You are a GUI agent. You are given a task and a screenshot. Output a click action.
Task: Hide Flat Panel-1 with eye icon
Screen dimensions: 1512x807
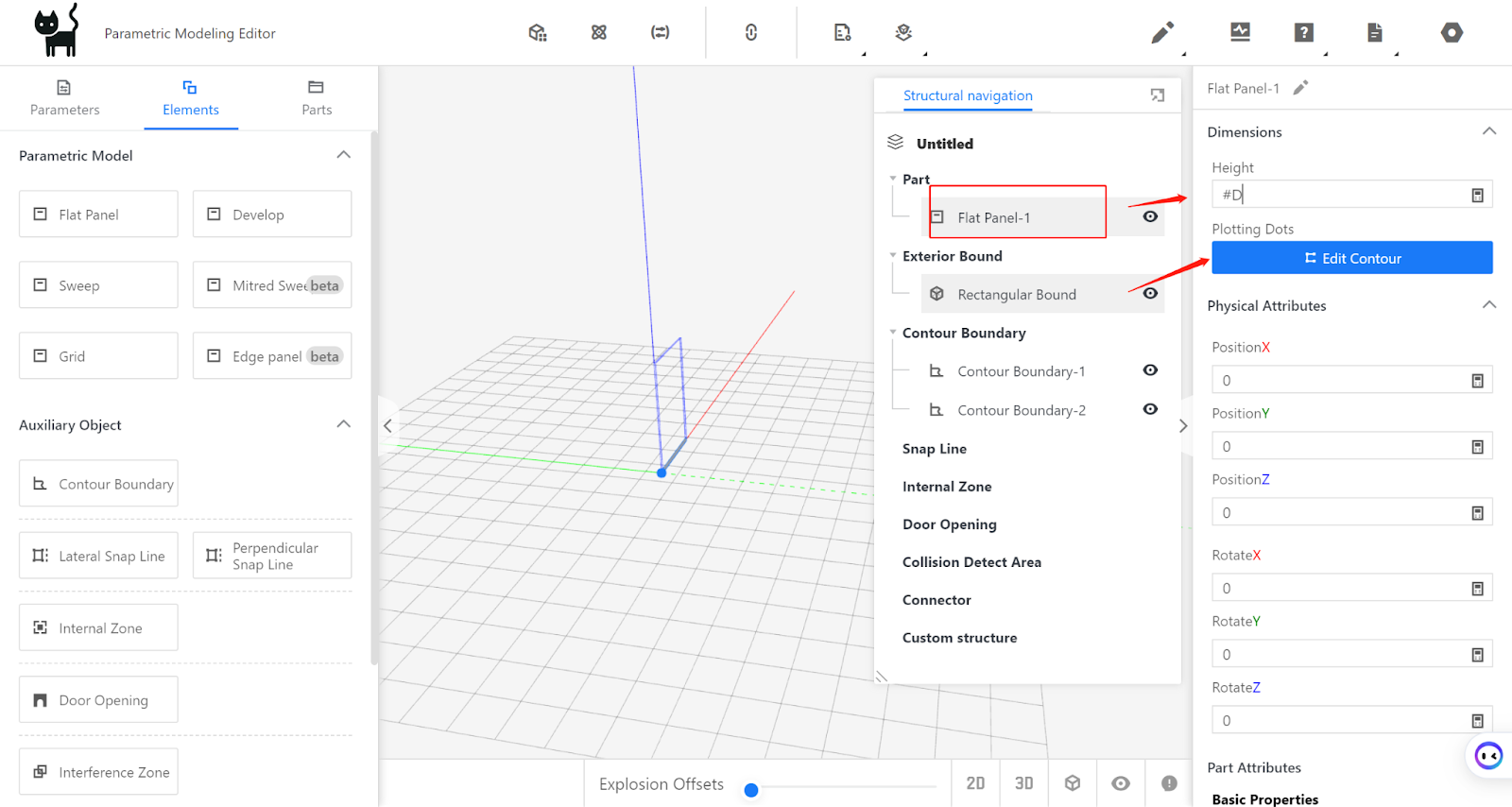click(1150, 216)
